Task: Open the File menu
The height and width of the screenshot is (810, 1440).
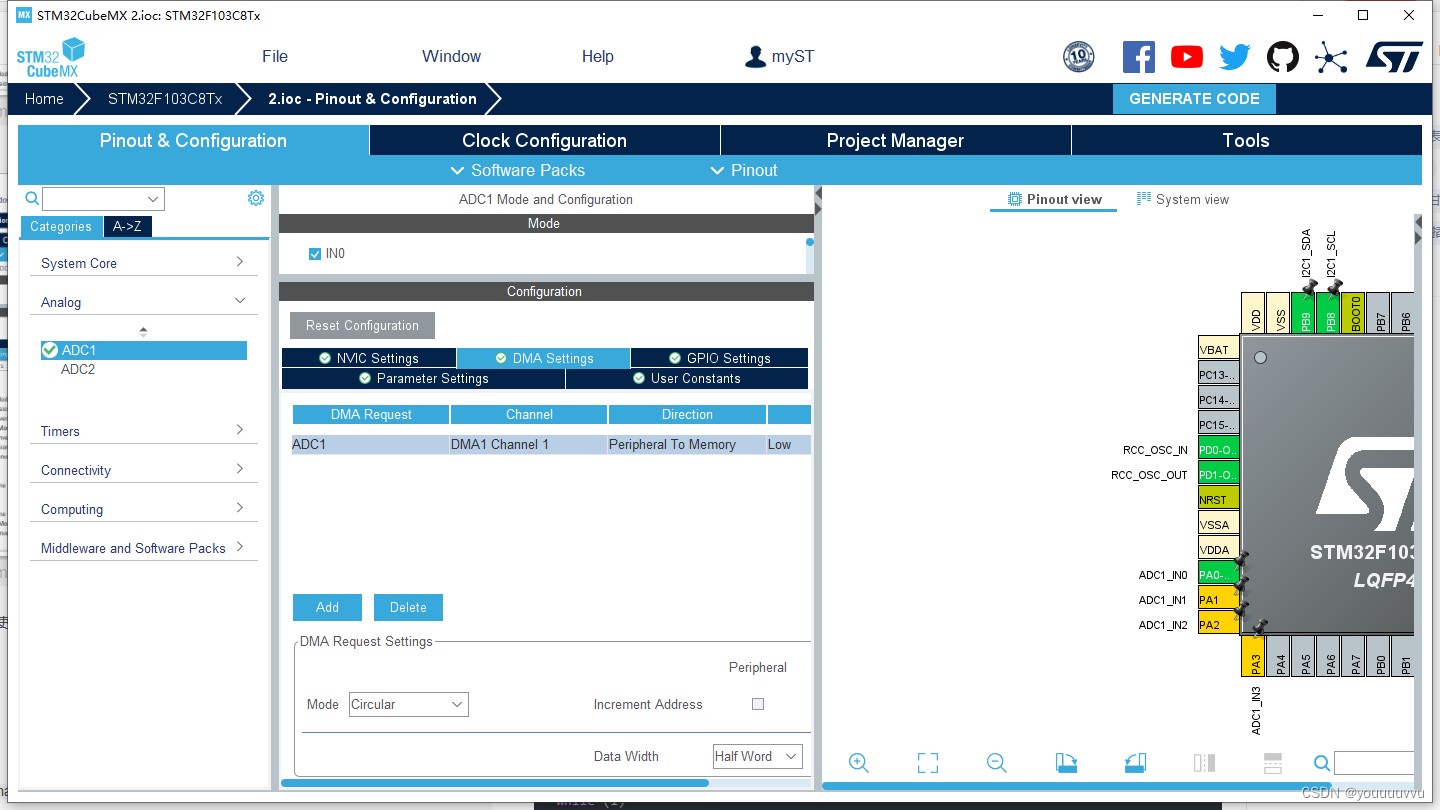Action: tap(275, 57)
